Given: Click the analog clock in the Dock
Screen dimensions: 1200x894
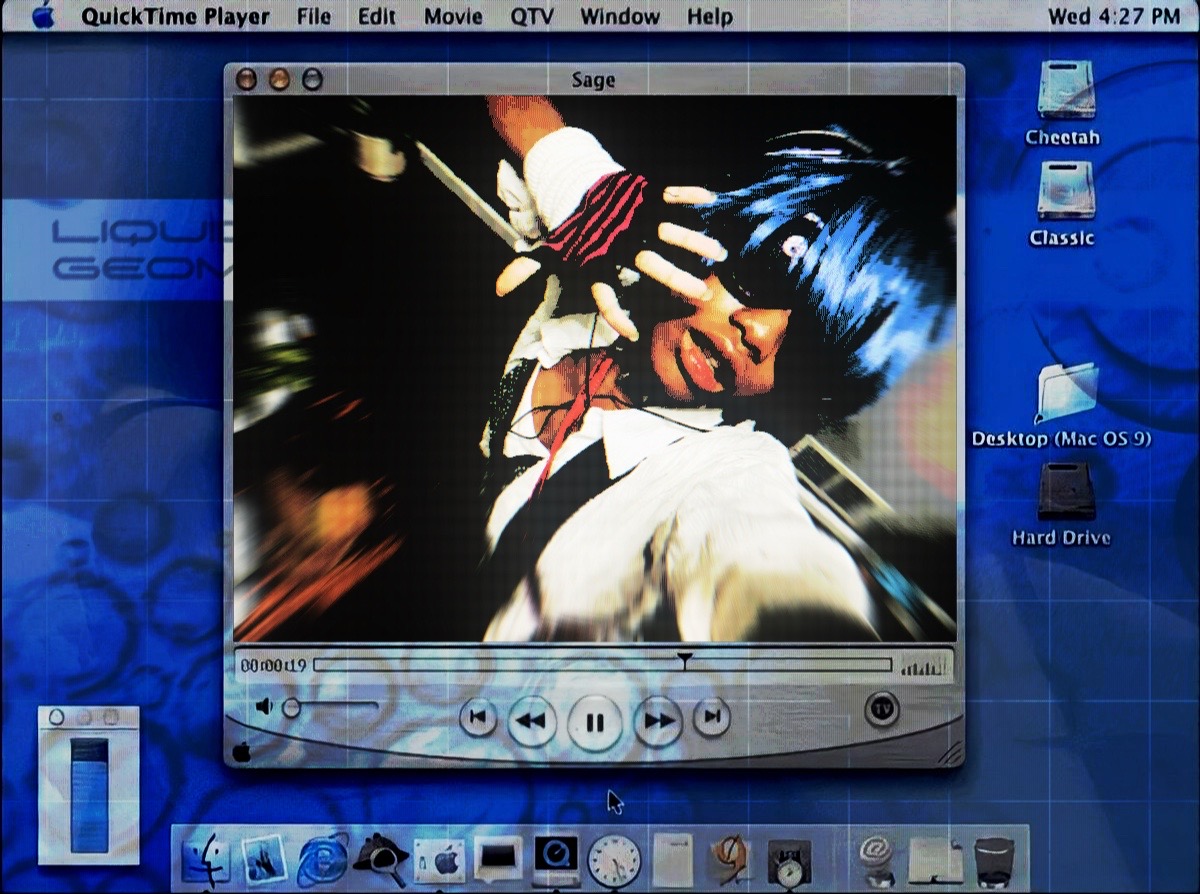Looking at the screenshot, I should (614, 860).
